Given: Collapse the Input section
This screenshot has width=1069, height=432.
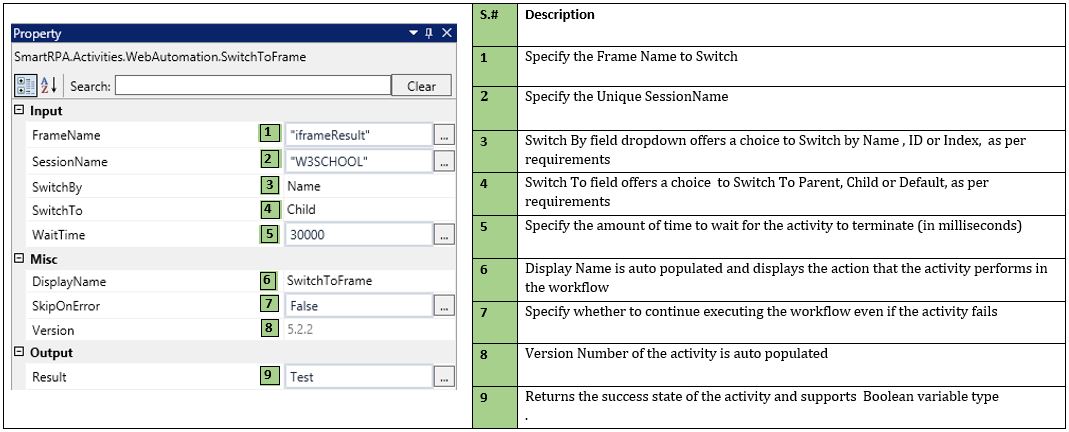Looking at the screenshot, I should pyautogui.click(x=20, y=111).
